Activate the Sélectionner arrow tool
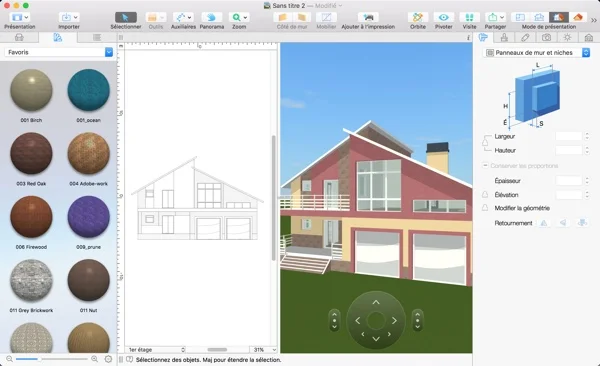600x366 pixels. click(126, 17)
